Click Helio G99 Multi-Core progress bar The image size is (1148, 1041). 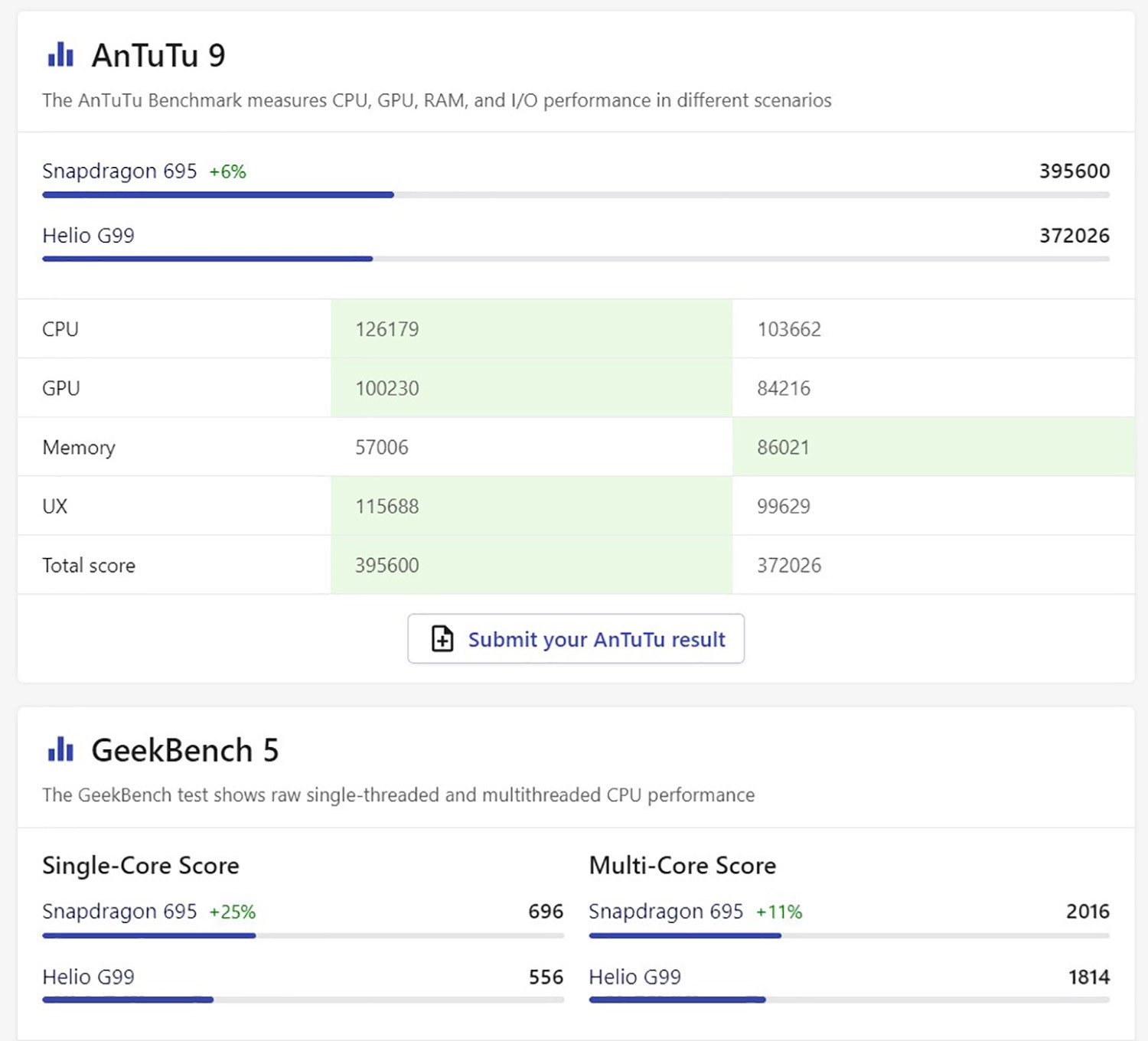pos(849,1000)
